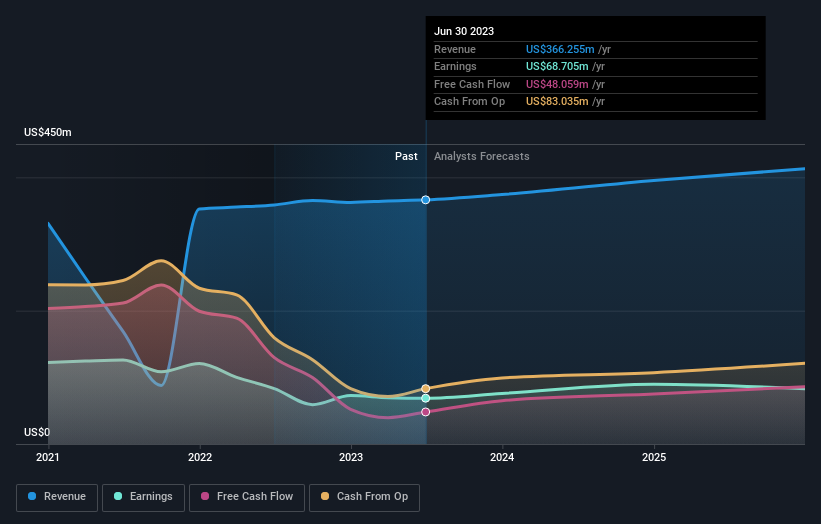Image resolution: width=821 pixels, height=524 pixels.
Task: Click the 2021 x-axis label
Action: [48, 458]
